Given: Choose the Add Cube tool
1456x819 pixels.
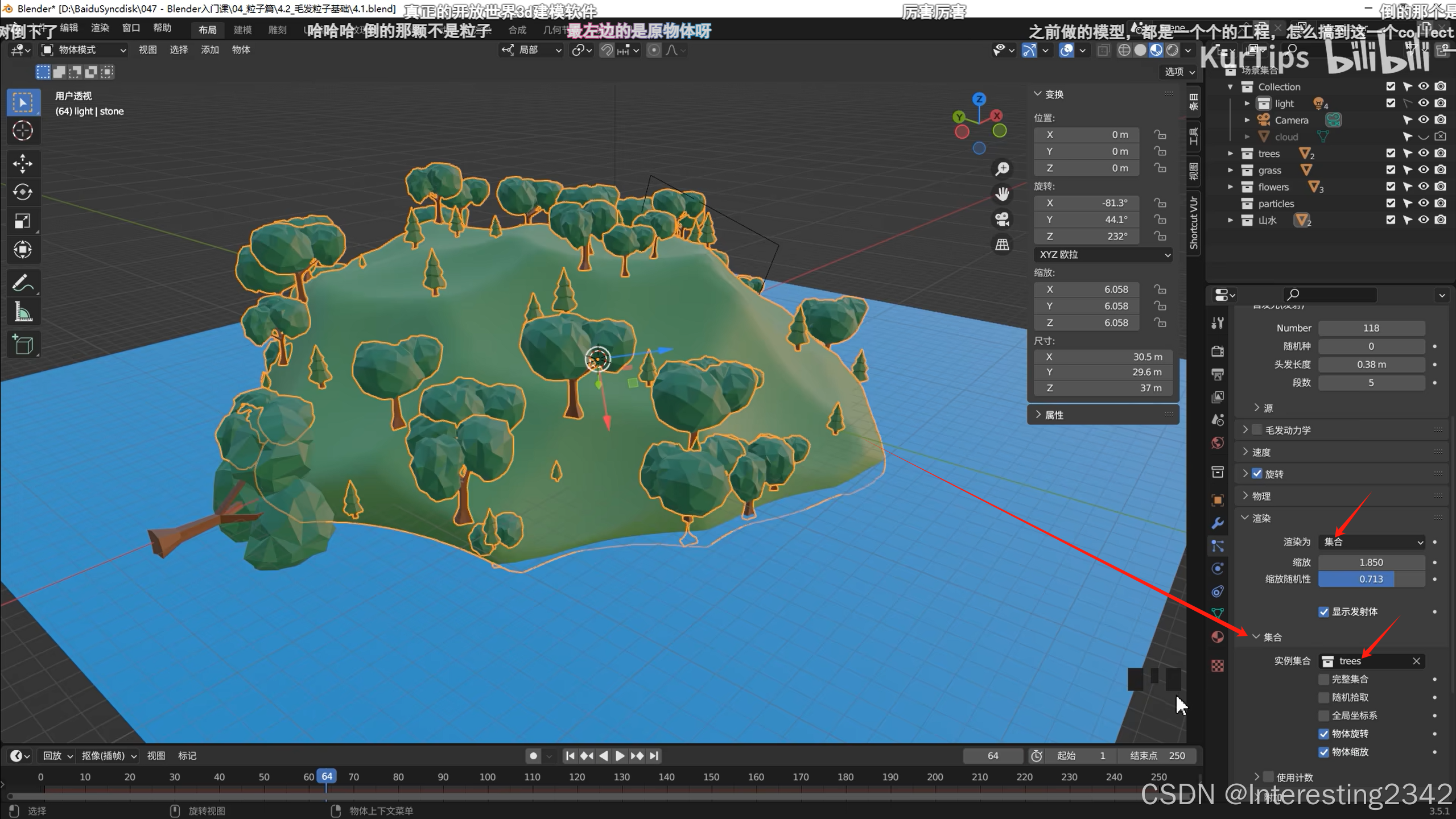Looking at the screenshot, I should click(23, 345).
